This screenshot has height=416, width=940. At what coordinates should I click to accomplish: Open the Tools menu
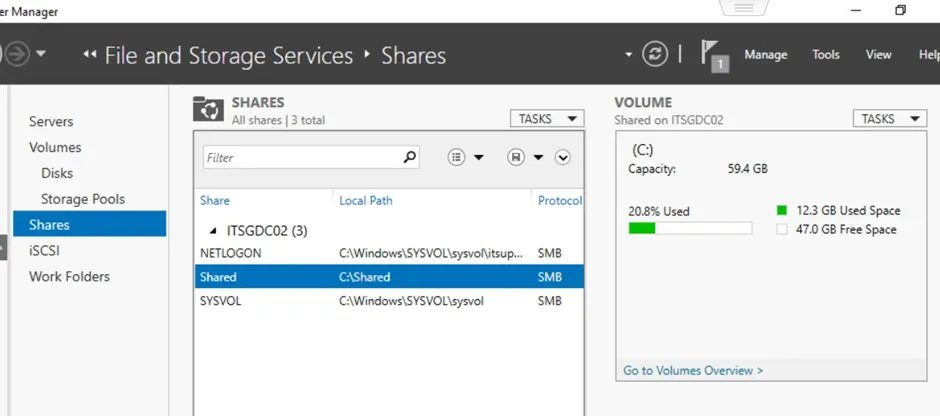click(825, 55)
